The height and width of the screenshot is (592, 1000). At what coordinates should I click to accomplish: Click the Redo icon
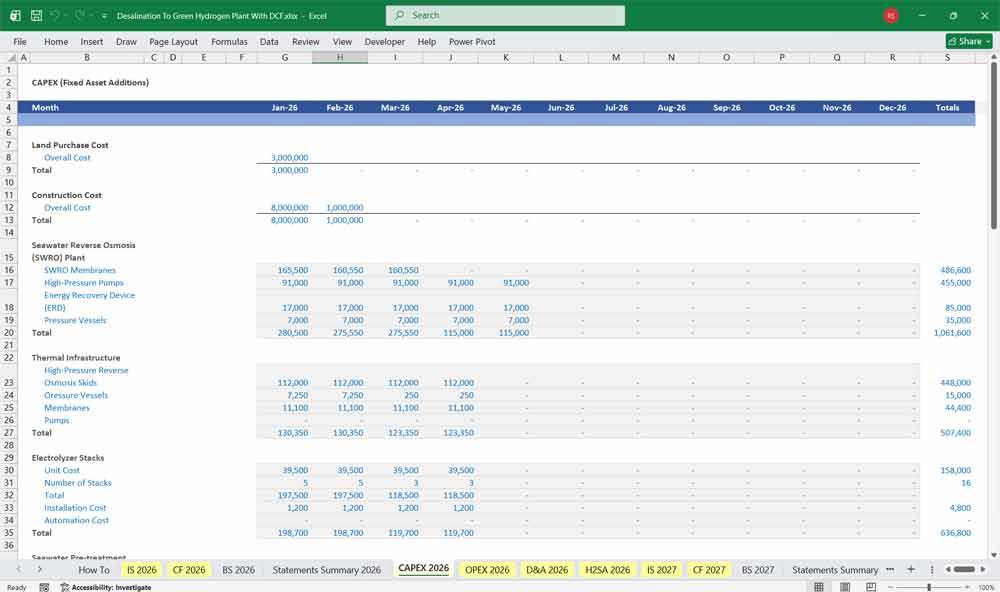(x=77, y=15)
